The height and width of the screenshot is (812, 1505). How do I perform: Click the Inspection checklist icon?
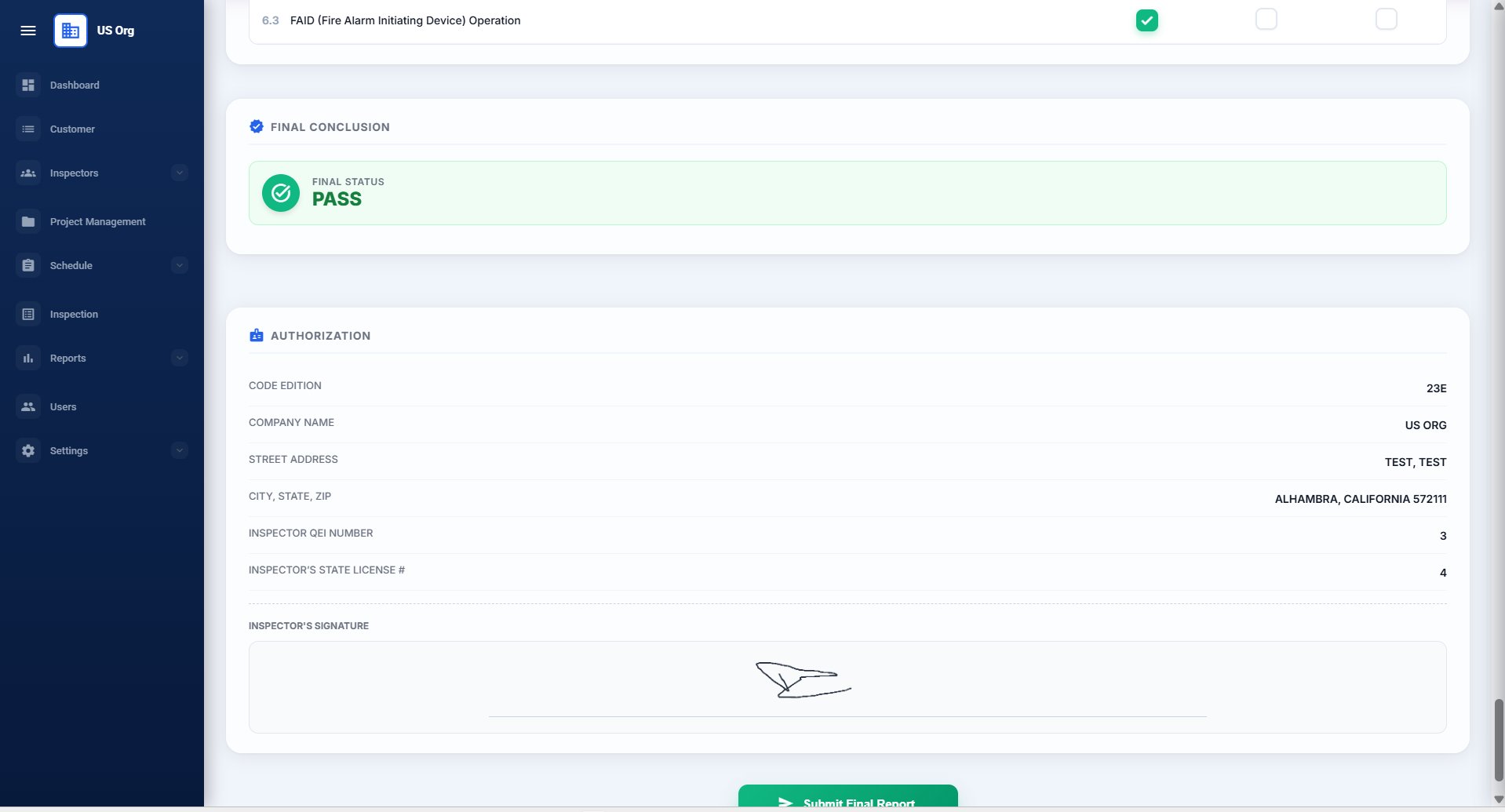coord(28,314)
